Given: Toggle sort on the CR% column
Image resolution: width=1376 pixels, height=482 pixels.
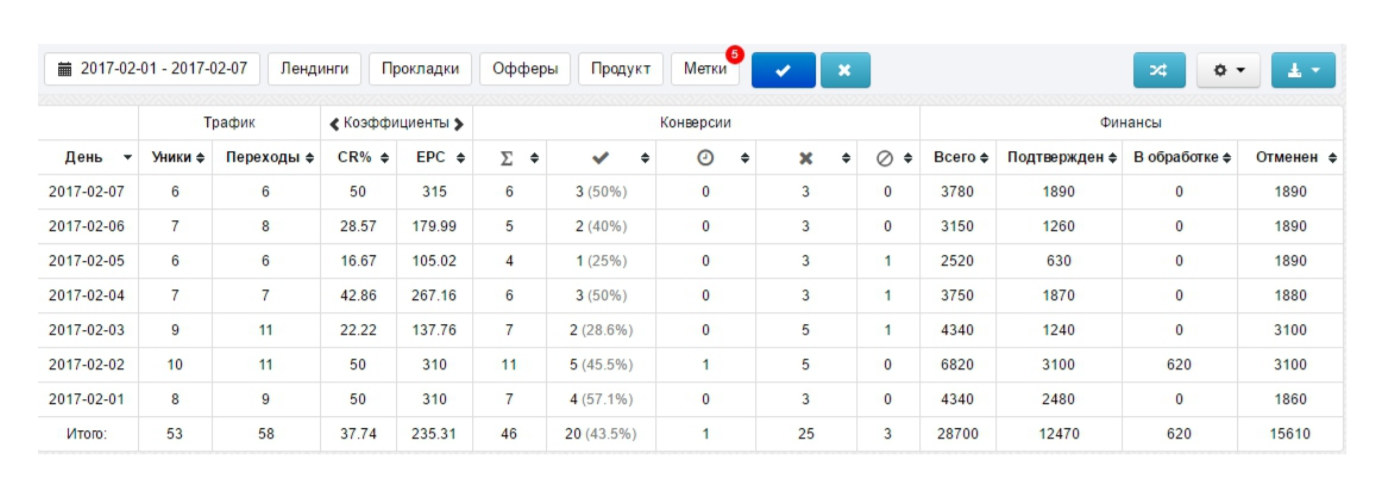Looking at the screenshot, I should [x=358, y=158].
